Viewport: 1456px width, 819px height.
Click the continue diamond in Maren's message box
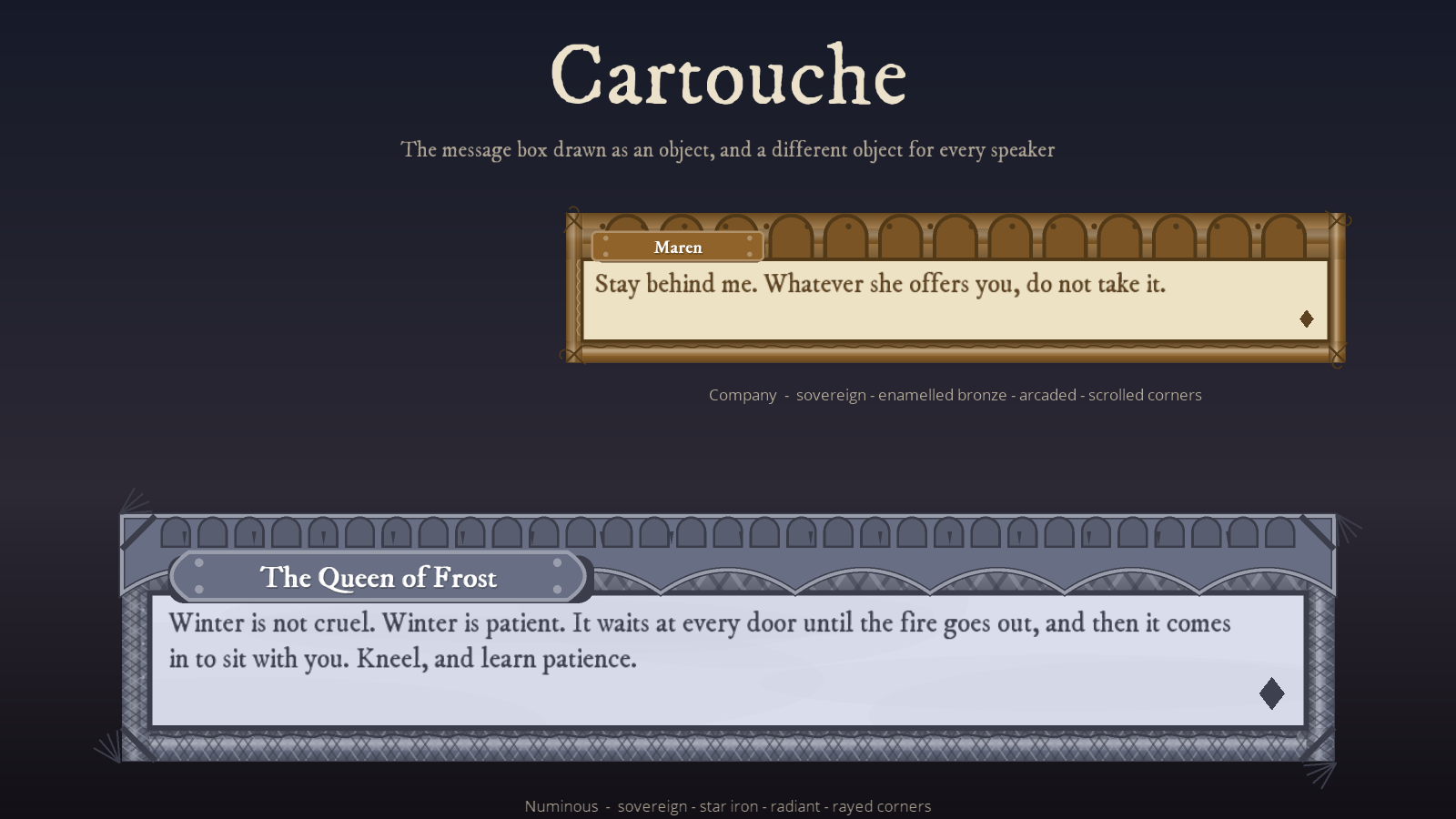(x=1307, y=318)
